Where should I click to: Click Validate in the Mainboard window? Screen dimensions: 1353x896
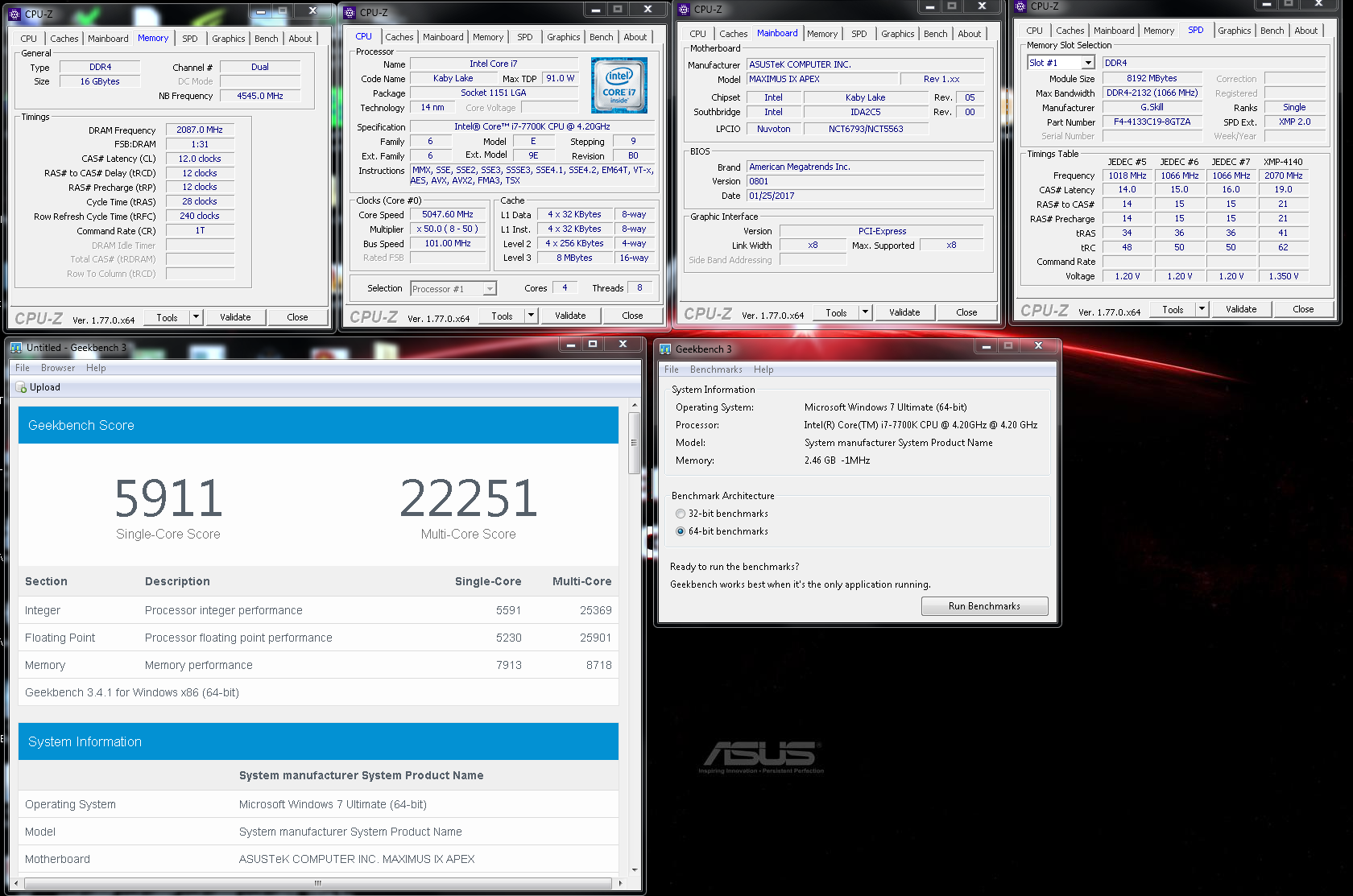904,312
